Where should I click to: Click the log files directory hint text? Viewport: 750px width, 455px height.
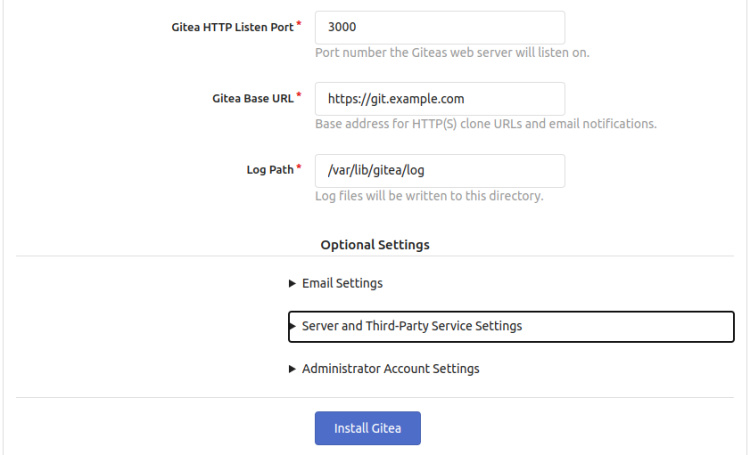pos(429,196)
